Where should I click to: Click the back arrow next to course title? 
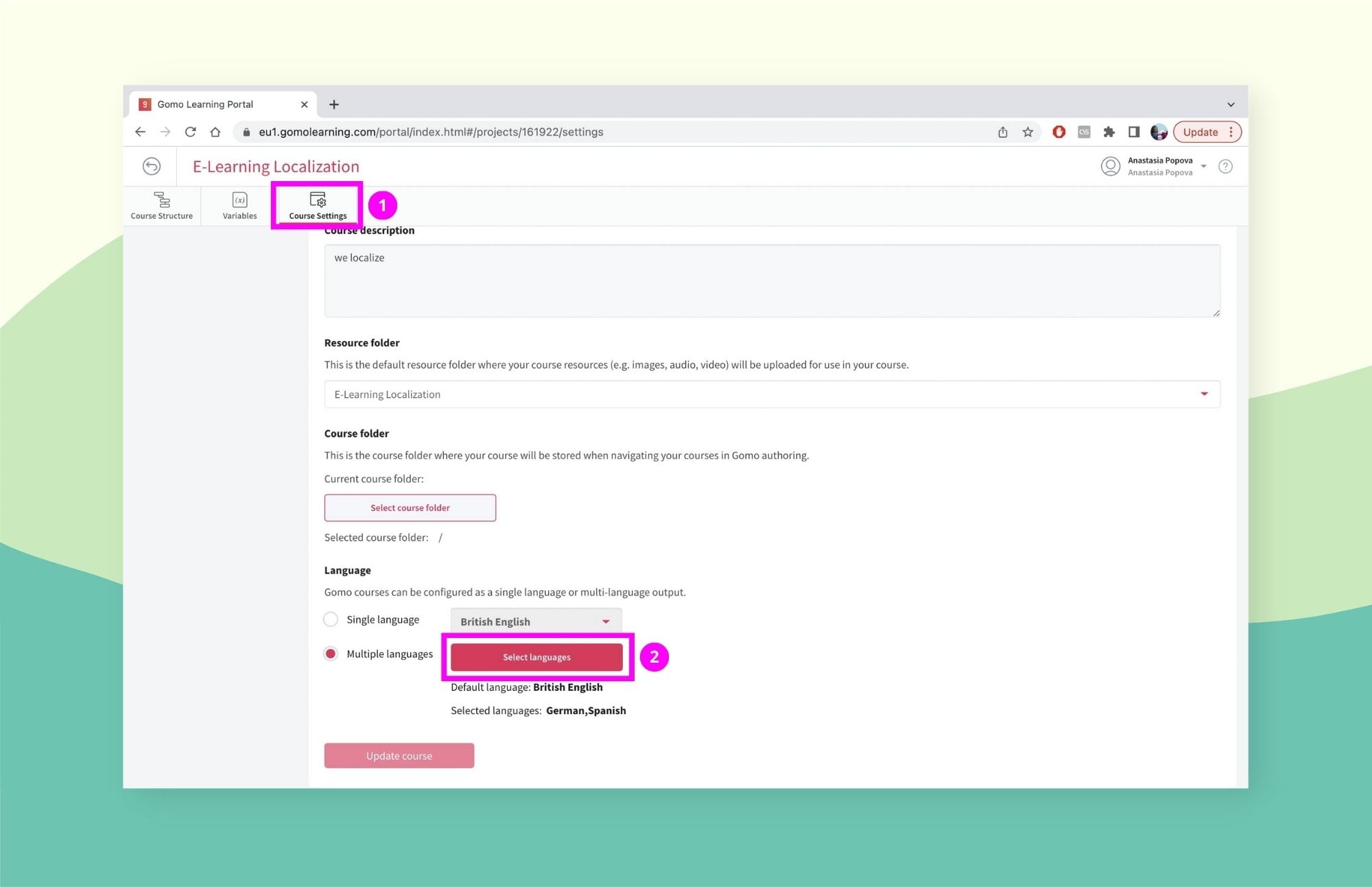click(x=151, y=166)
